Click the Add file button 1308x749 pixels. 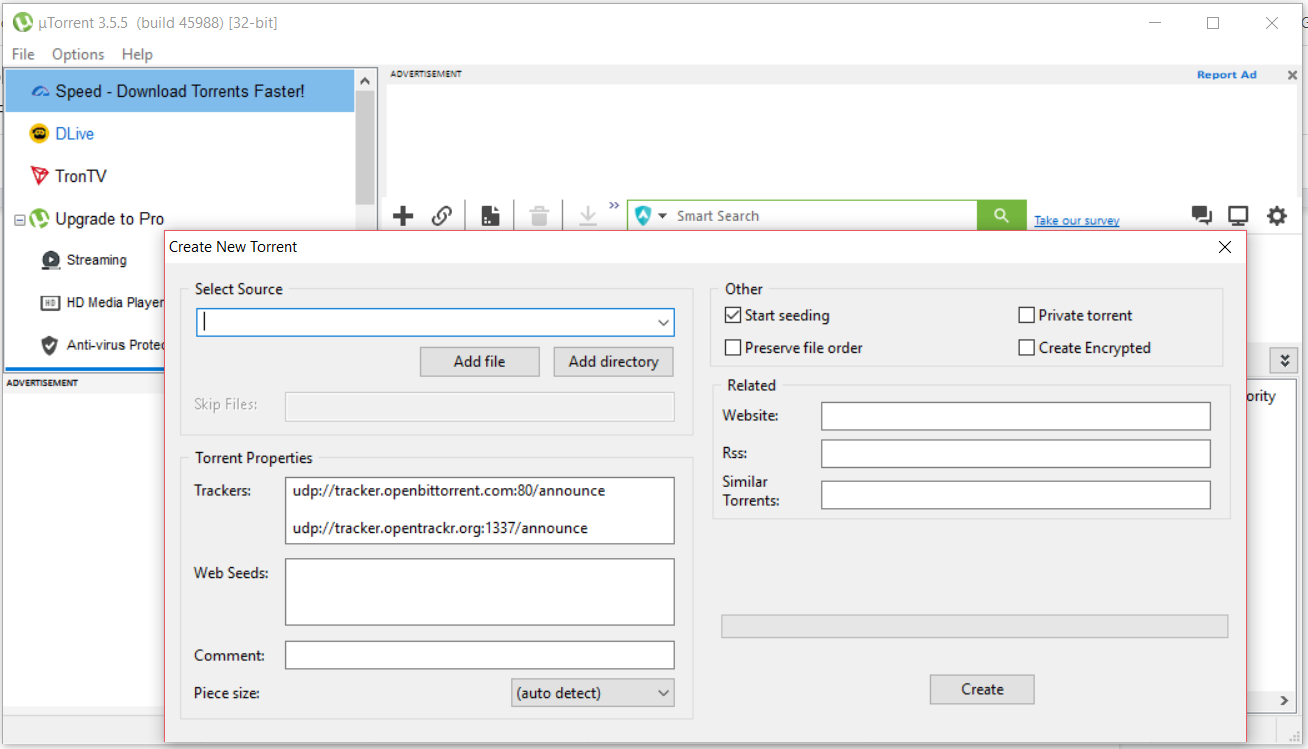point(480,362)
